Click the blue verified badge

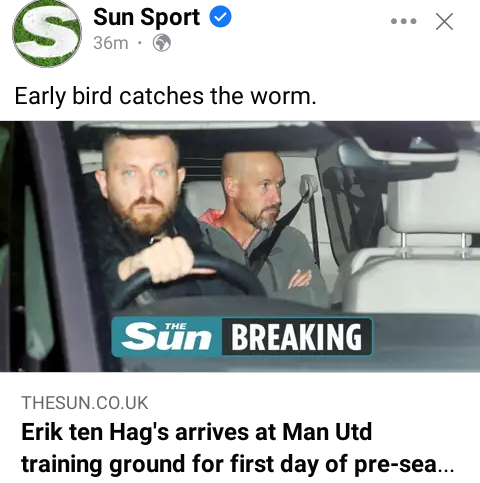[x=220, y=17]
